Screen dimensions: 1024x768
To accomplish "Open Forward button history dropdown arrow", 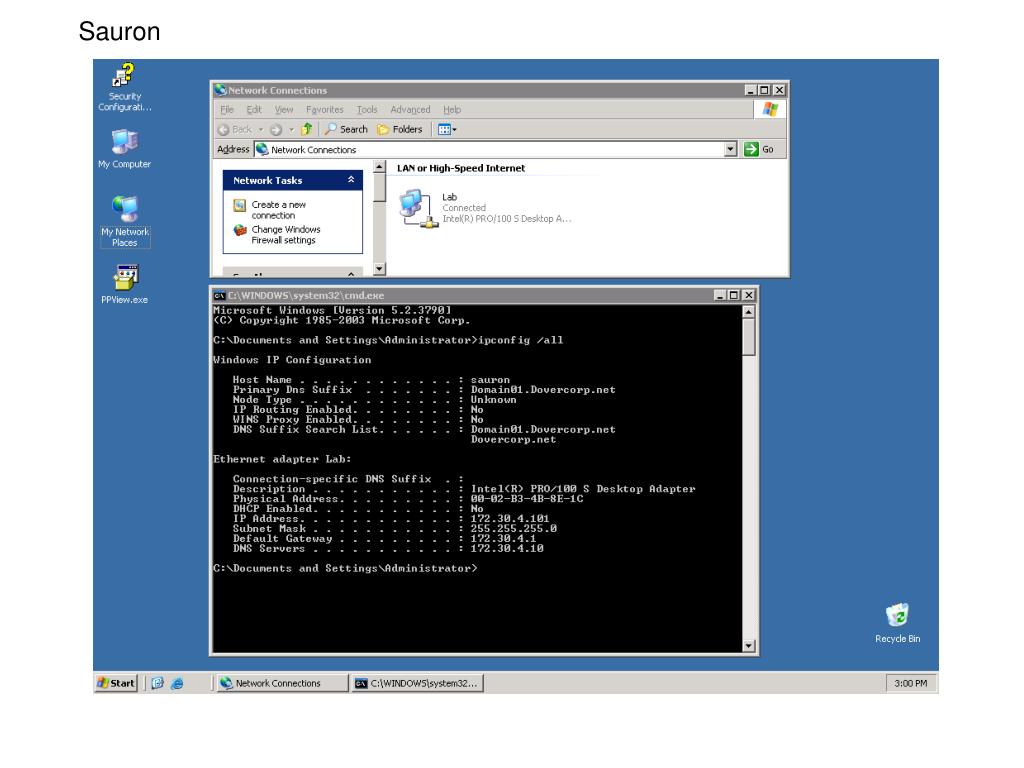I will (291, 129).
